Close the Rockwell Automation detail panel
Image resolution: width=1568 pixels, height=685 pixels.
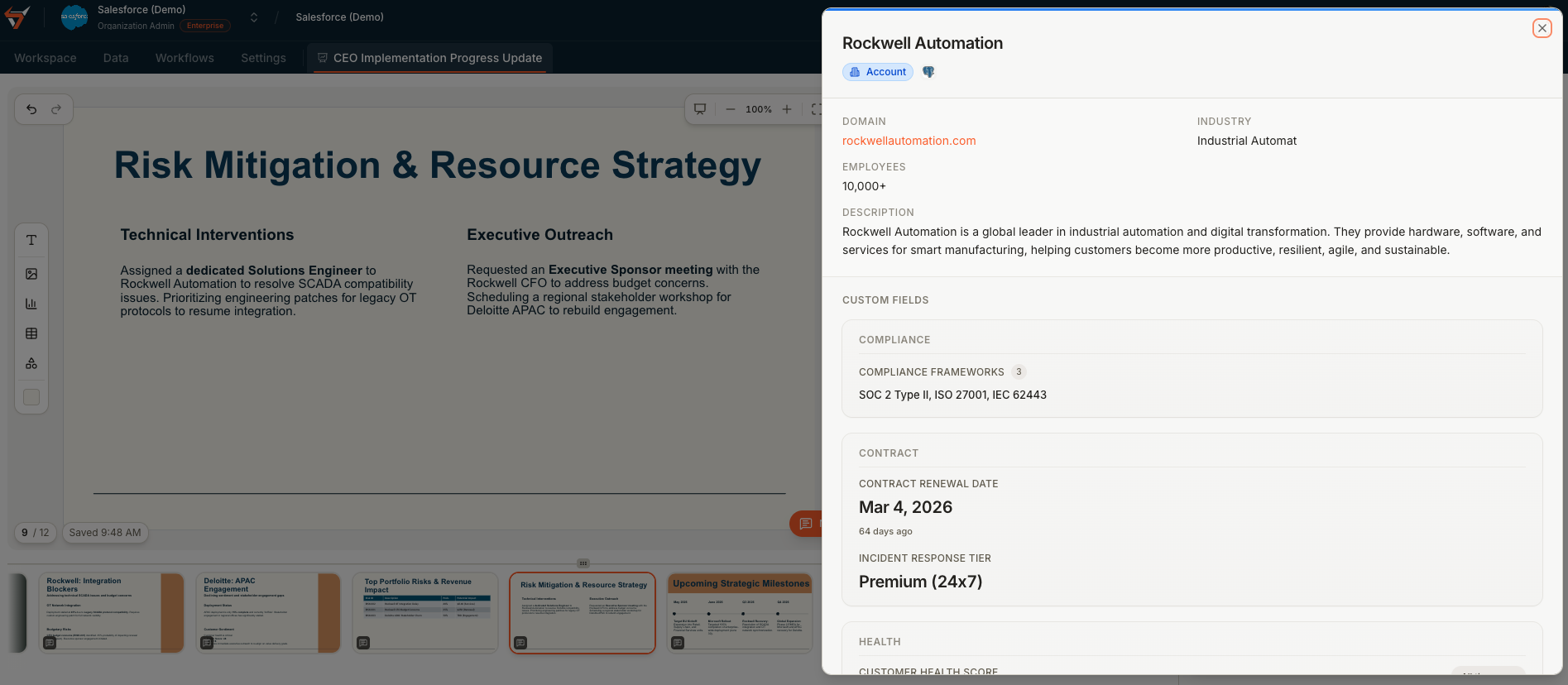tap(1542, 28)
